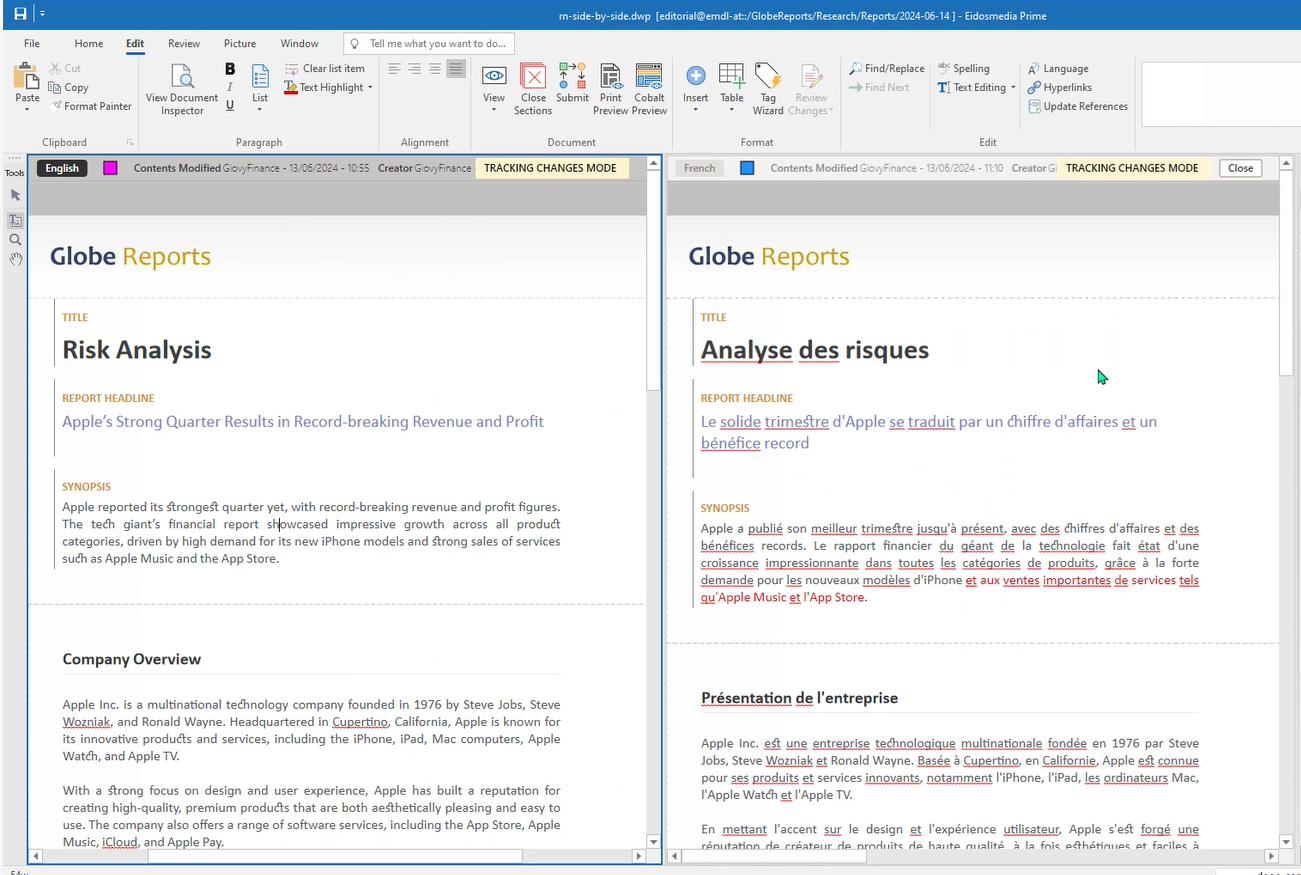Open the Clipboard group dialog launcher
This screenshot has height=875, width=1301.
tap(130, 142)
